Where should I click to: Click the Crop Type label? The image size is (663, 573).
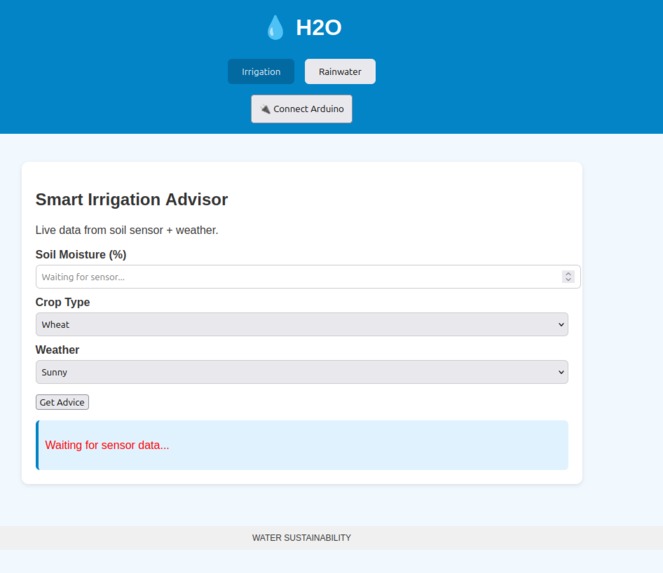63,302
